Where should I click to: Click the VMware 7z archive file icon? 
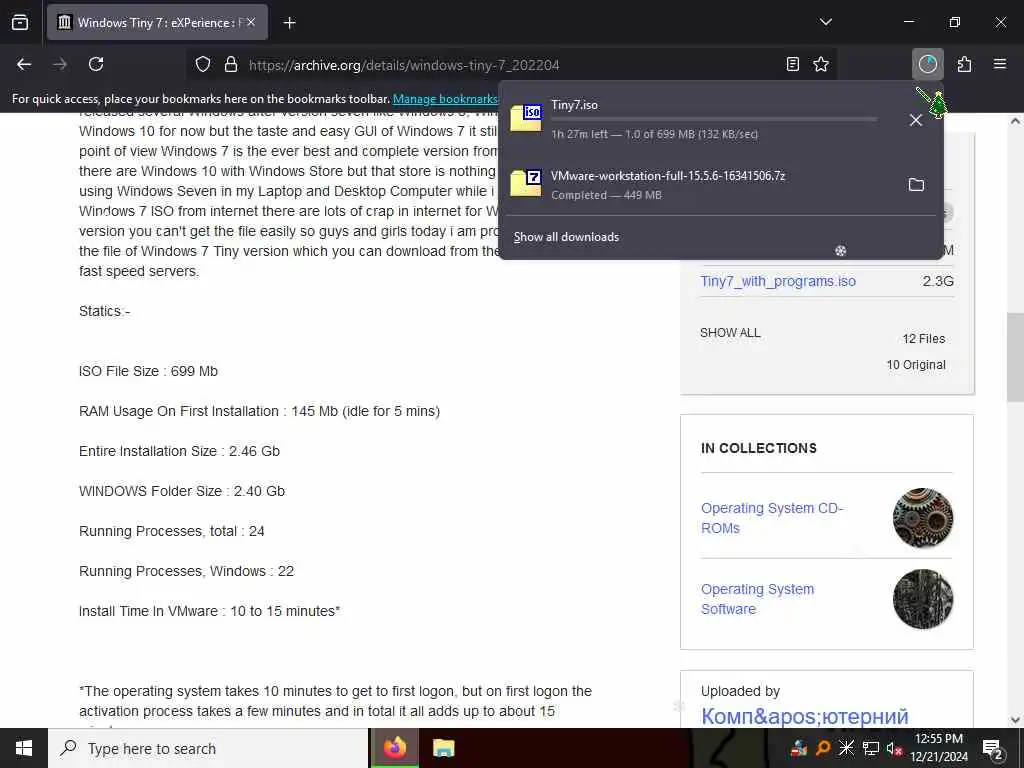point(526,184)
